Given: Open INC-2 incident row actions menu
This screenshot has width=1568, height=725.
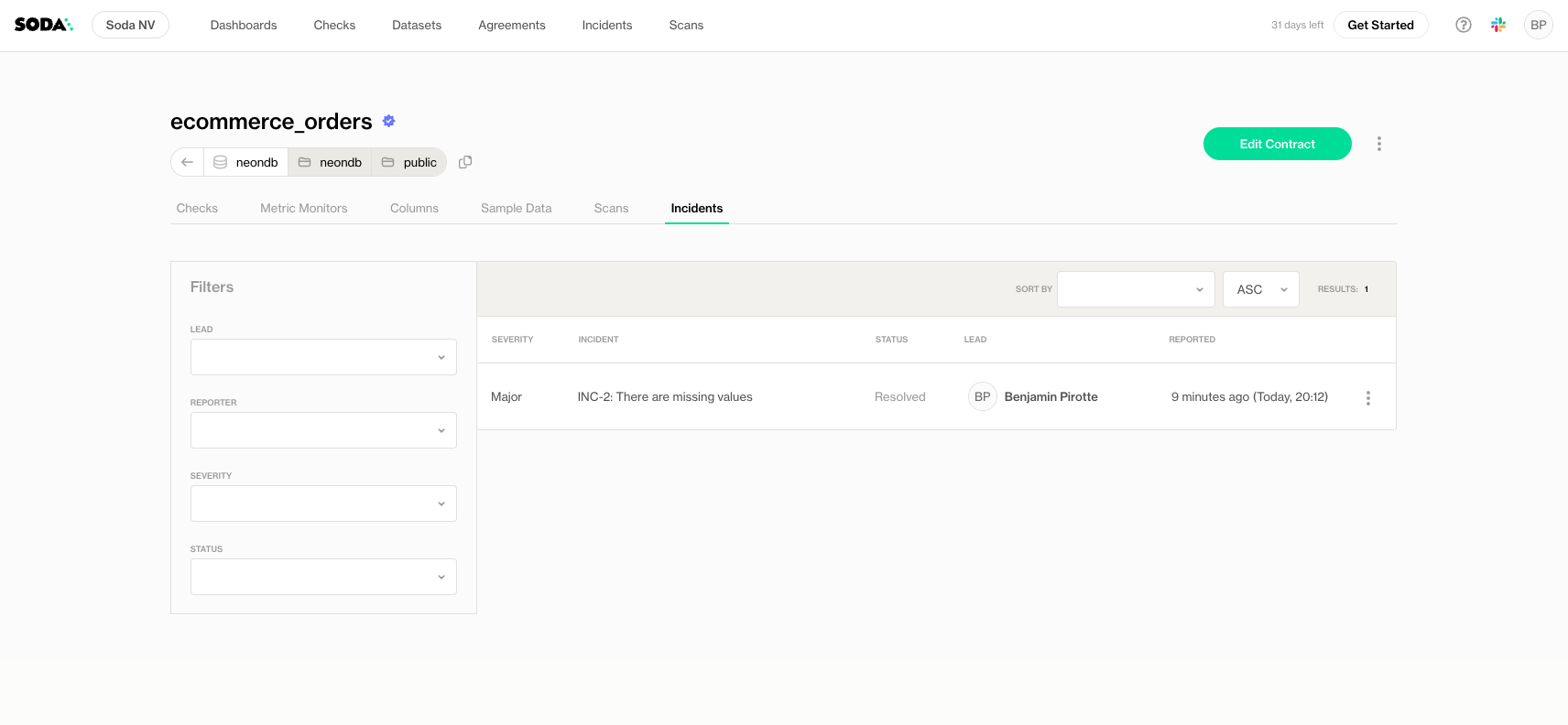Looking at the screenshot, I should 1367,397.
